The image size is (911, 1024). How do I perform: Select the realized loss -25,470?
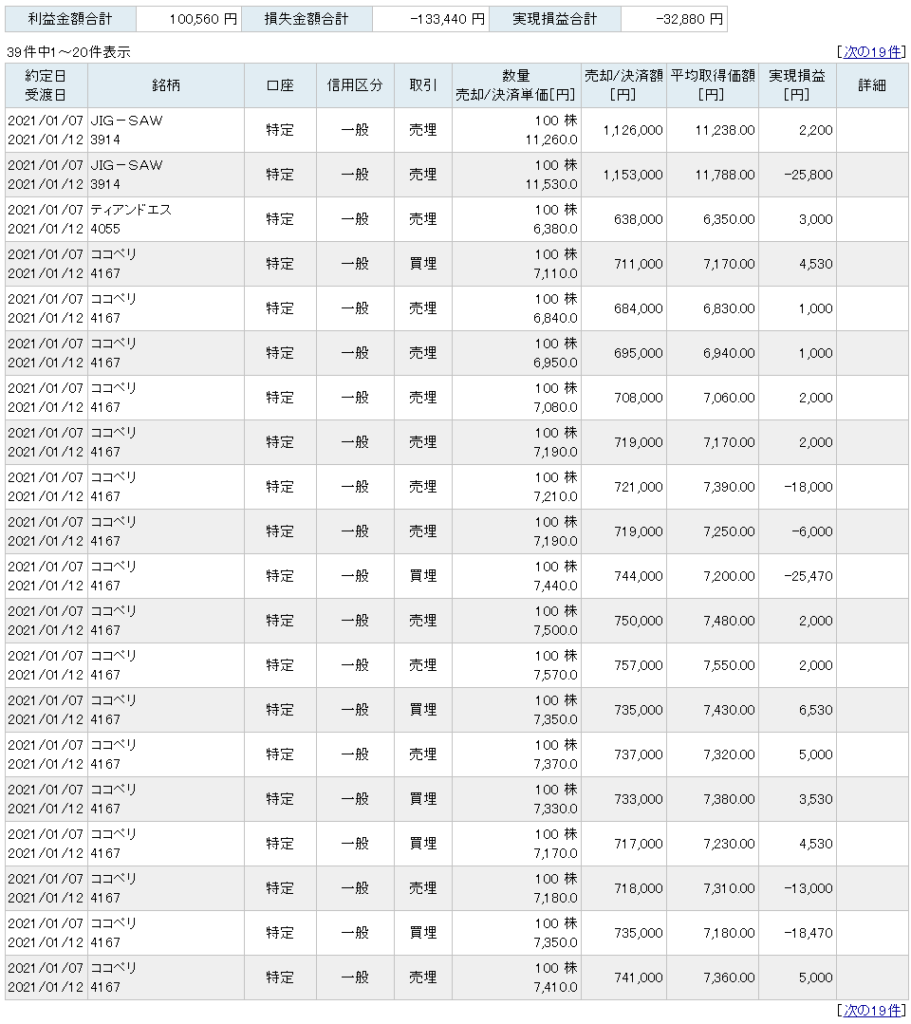click(x=808, y=576)
